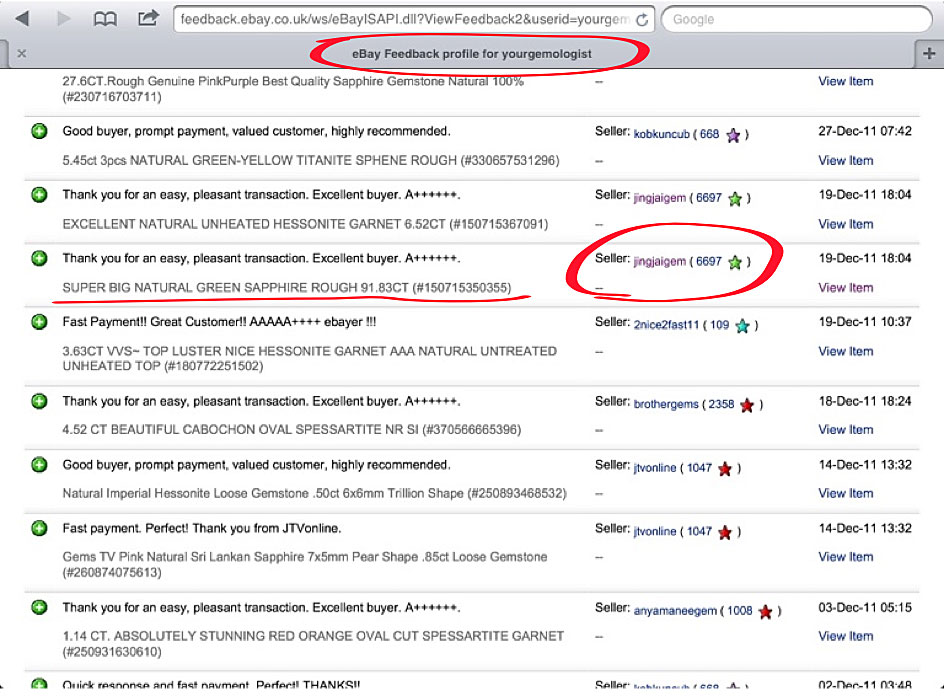Click red star beside brothergems score 2358
The image size is (944, 697).
[747, 405]
